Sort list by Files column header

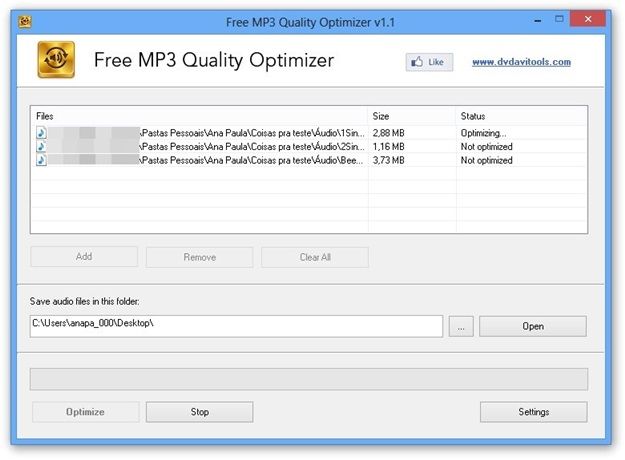[x=199, y=116]
